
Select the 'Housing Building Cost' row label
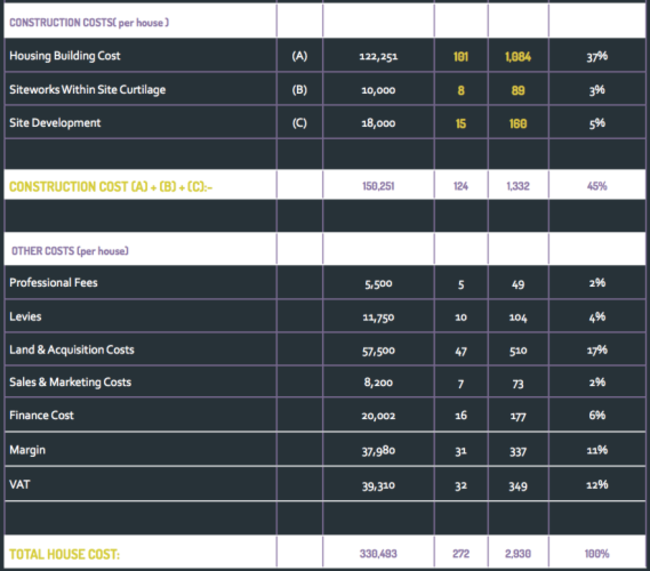pyautogui.click(x=65, y=56)
